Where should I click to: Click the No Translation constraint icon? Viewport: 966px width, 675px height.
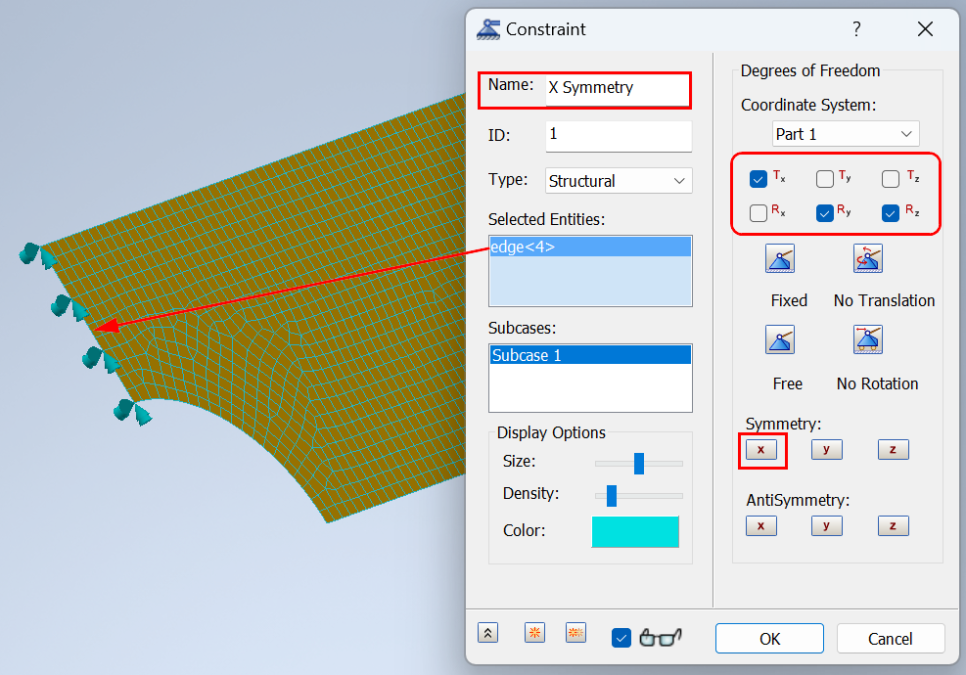(x=867, y=259)
